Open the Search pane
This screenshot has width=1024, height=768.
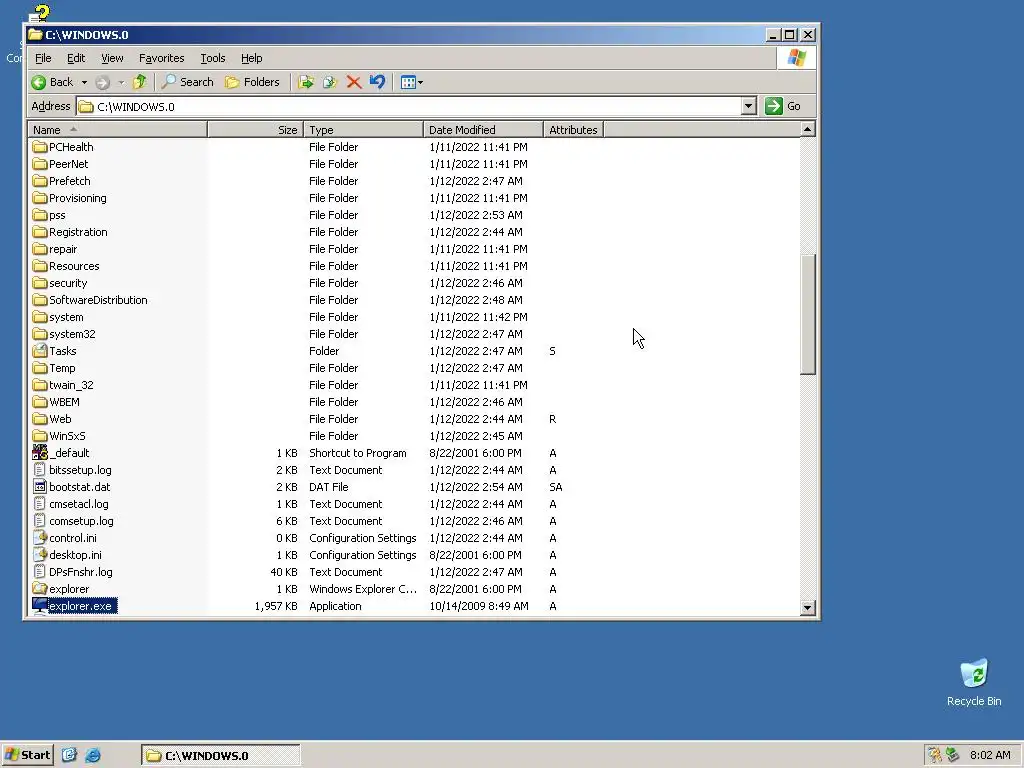click(187, 82)
